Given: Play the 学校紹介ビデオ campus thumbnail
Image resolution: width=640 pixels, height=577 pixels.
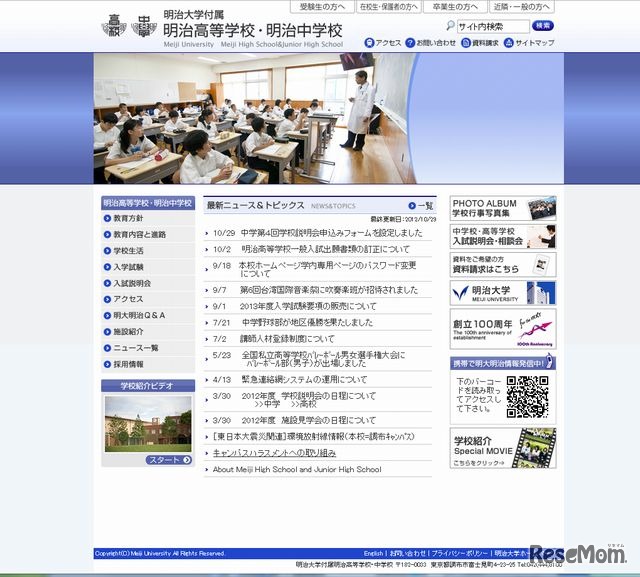Looking at the screenshot, I should tap(148, 424).
